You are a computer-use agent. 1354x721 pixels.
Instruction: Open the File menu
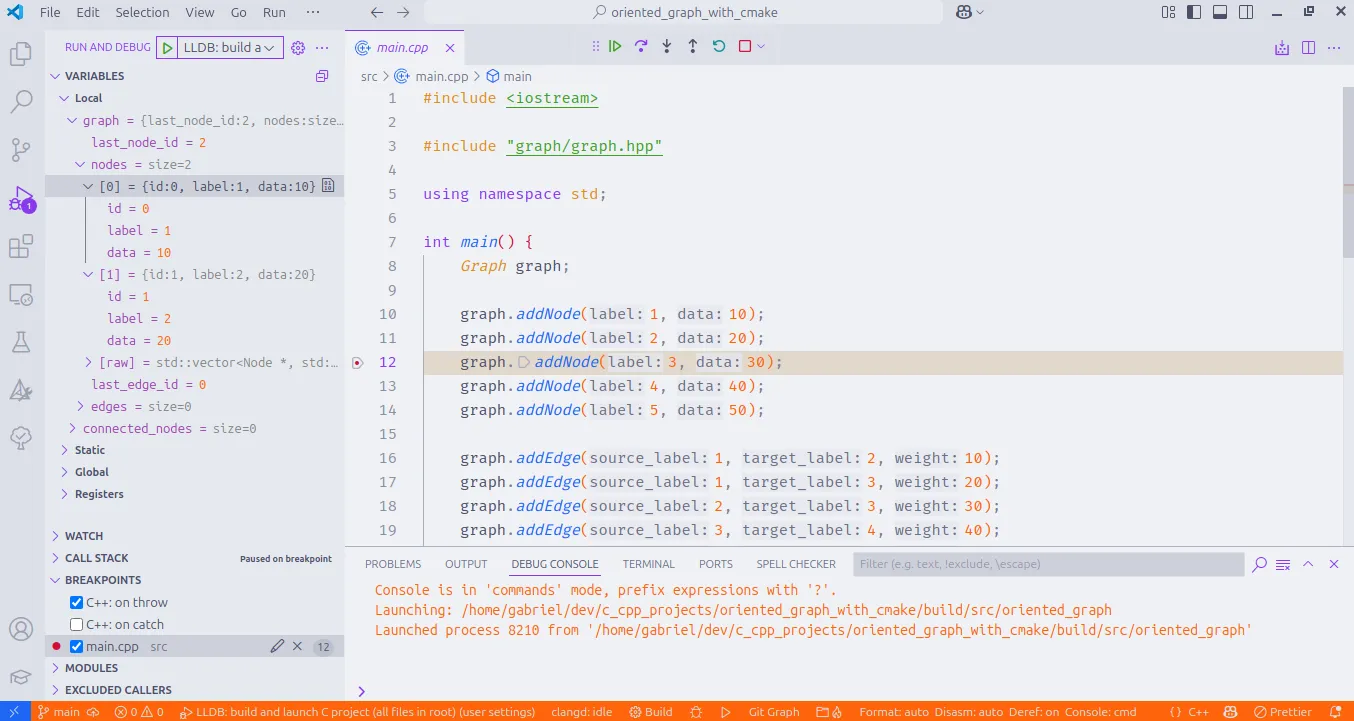tap(50, 12)
